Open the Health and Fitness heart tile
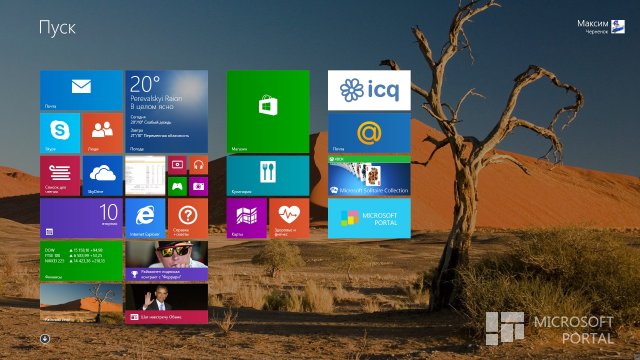 (x=289, y=218)
